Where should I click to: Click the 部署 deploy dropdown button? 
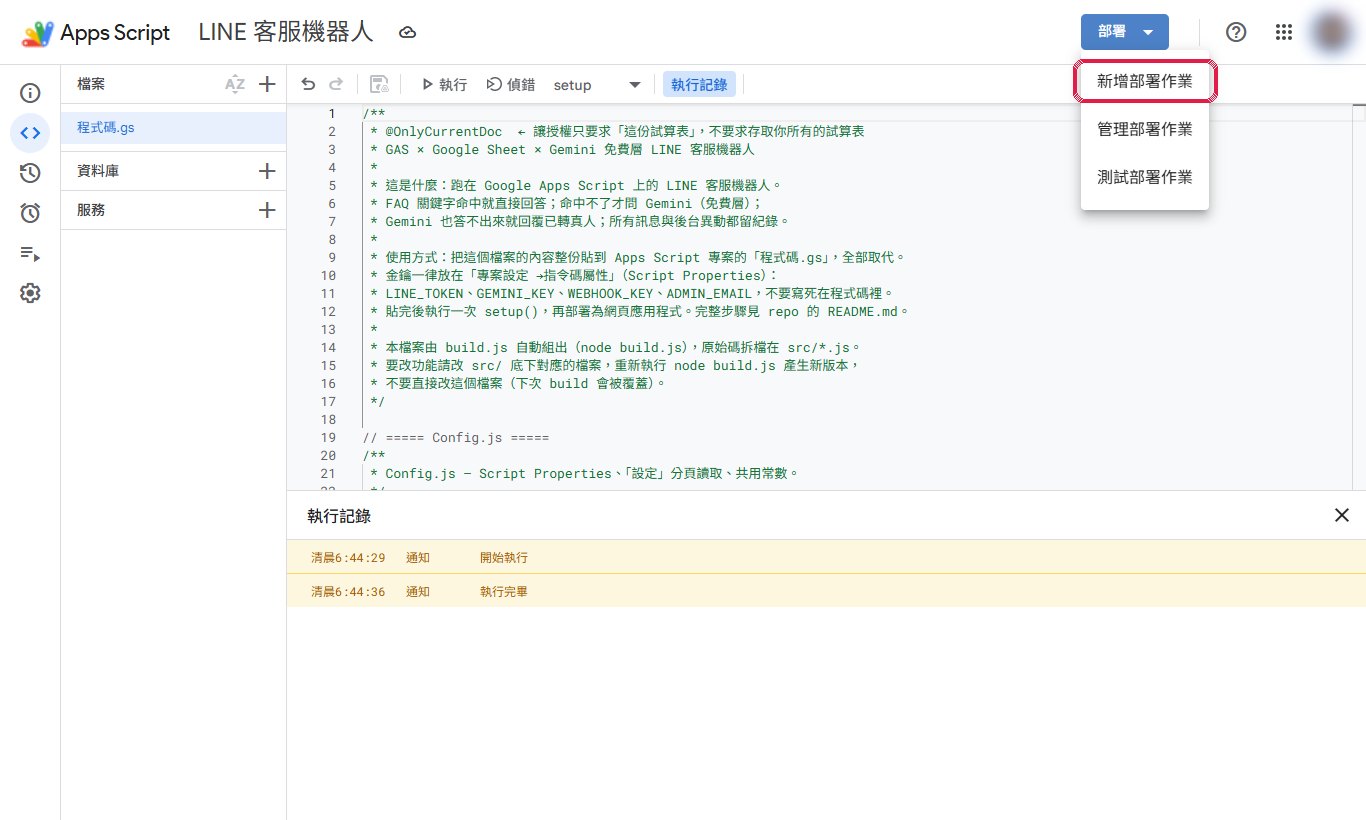coord(1125,32)
